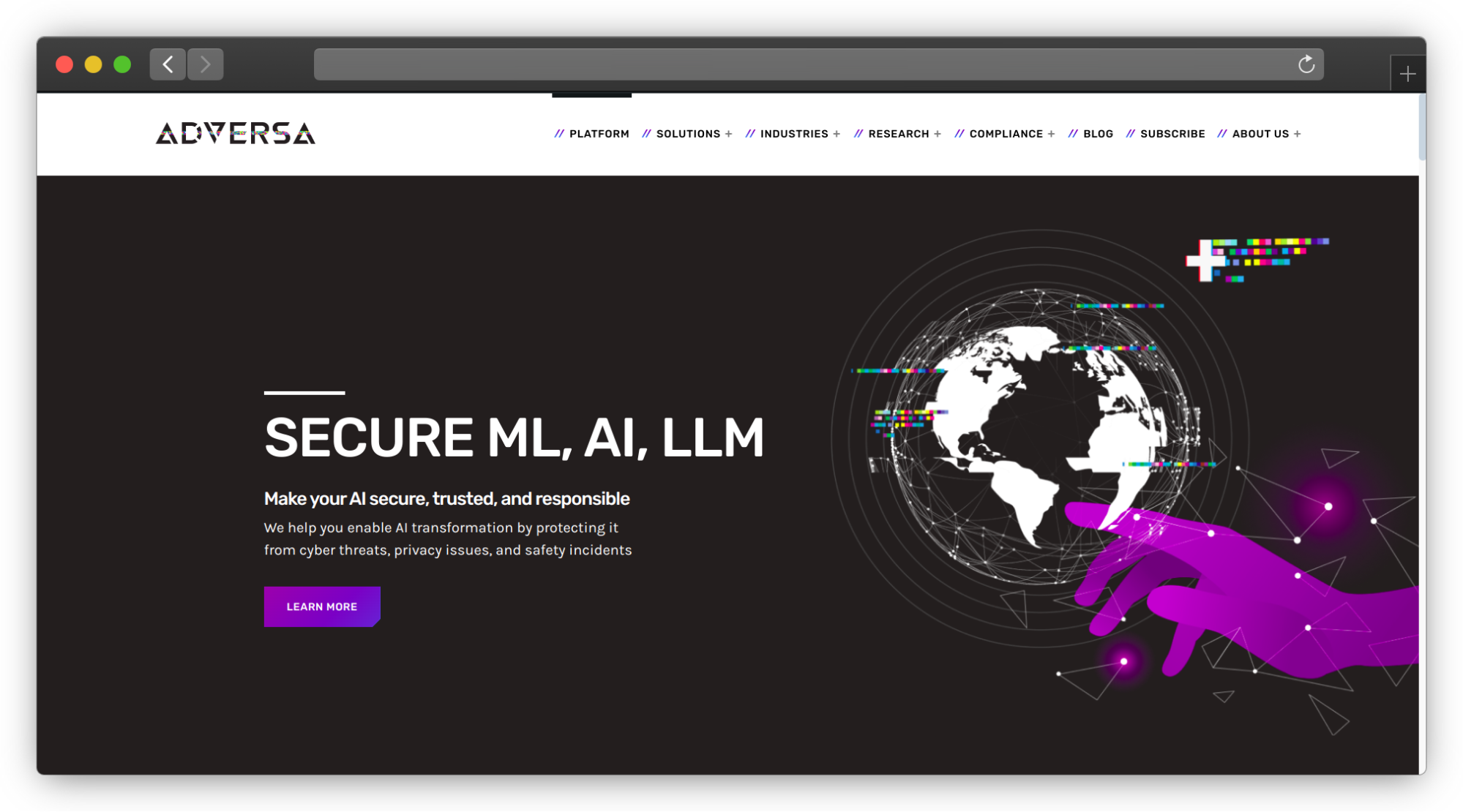
Task: Open the Subscribe navigation link
Action: pos(1172,134)
